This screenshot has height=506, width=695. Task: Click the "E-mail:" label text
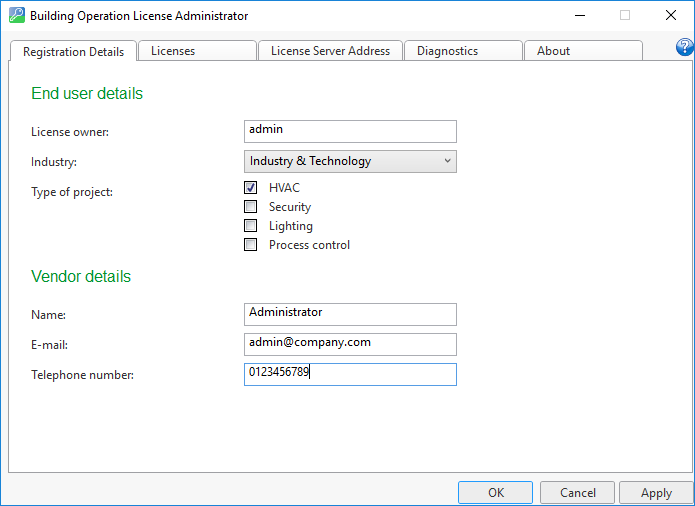[x=49, y=345]
